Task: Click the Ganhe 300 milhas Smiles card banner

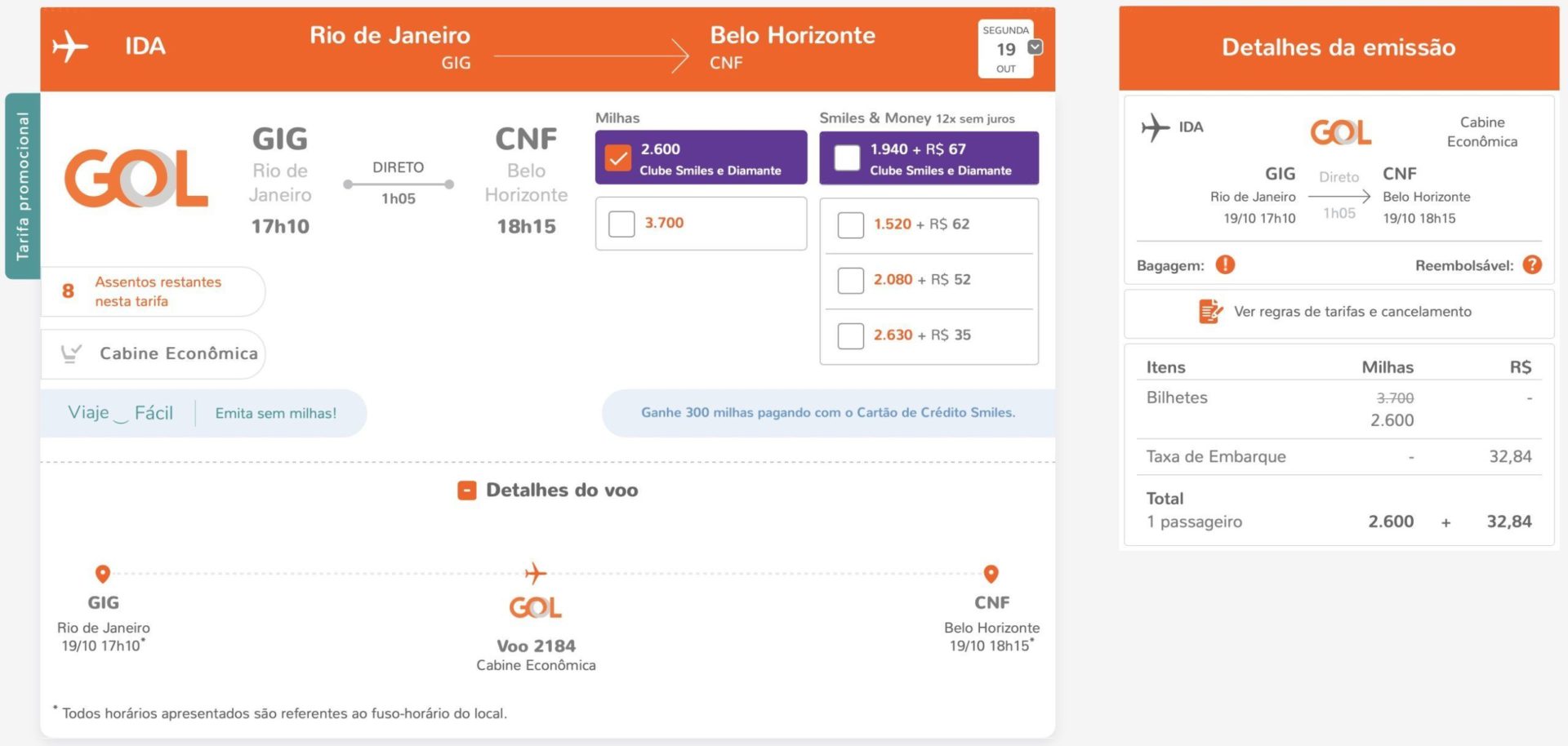Action: [828, 413]
